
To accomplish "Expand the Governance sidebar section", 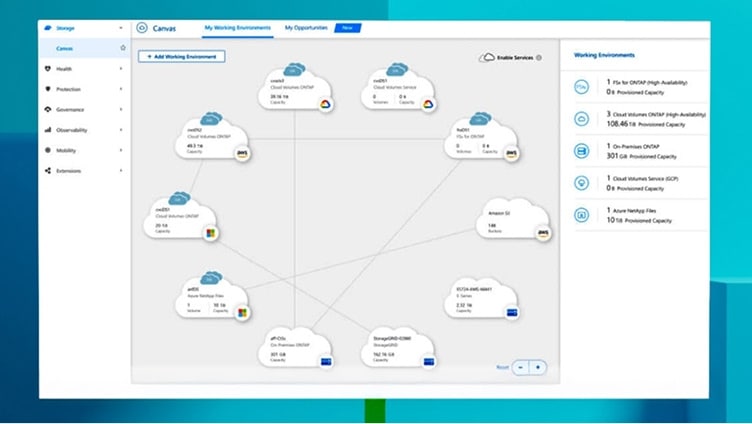I will click(121, 110).
